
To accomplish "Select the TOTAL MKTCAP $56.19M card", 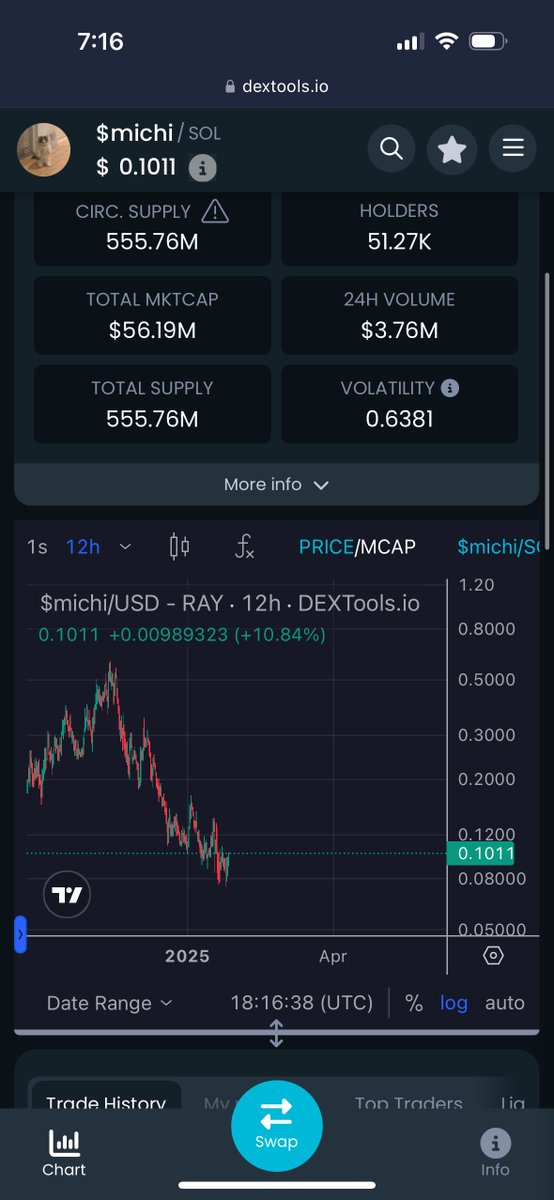I will coord(152,314).
